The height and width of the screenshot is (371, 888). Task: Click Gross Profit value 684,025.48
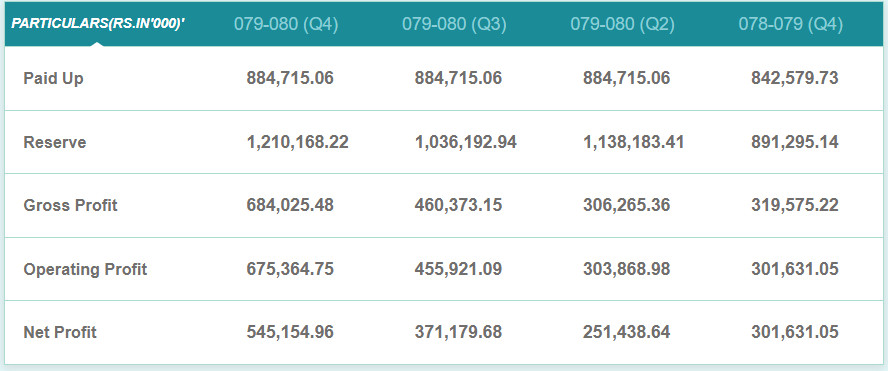pos(290,205)
